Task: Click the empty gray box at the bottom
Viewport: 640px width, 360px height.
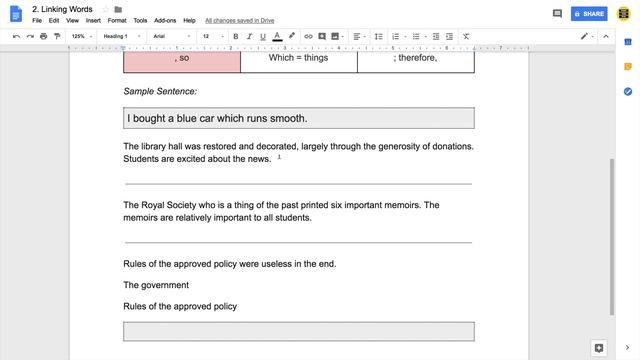Action: click(x=299, y=331)
